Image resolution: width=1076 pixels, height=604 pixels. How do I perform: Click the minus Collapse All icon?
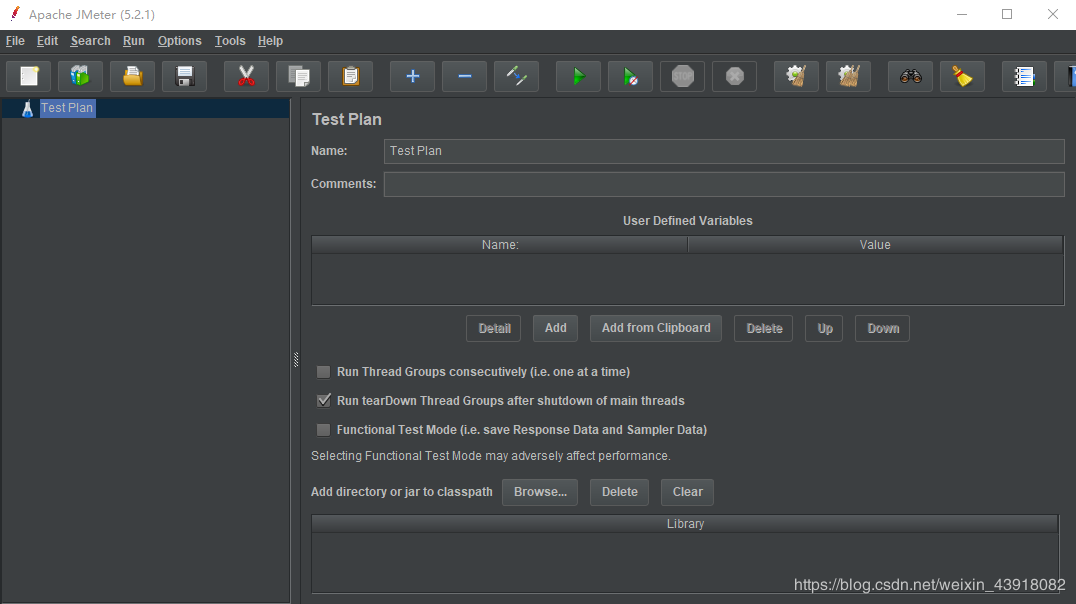click(464, 76)
